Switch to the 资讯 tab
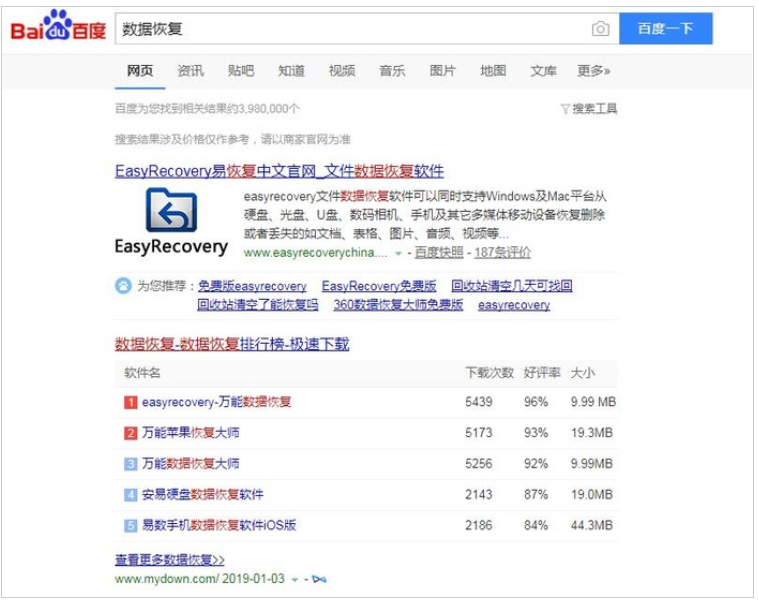Screen dimensions: 759x600 pos(190,71)
